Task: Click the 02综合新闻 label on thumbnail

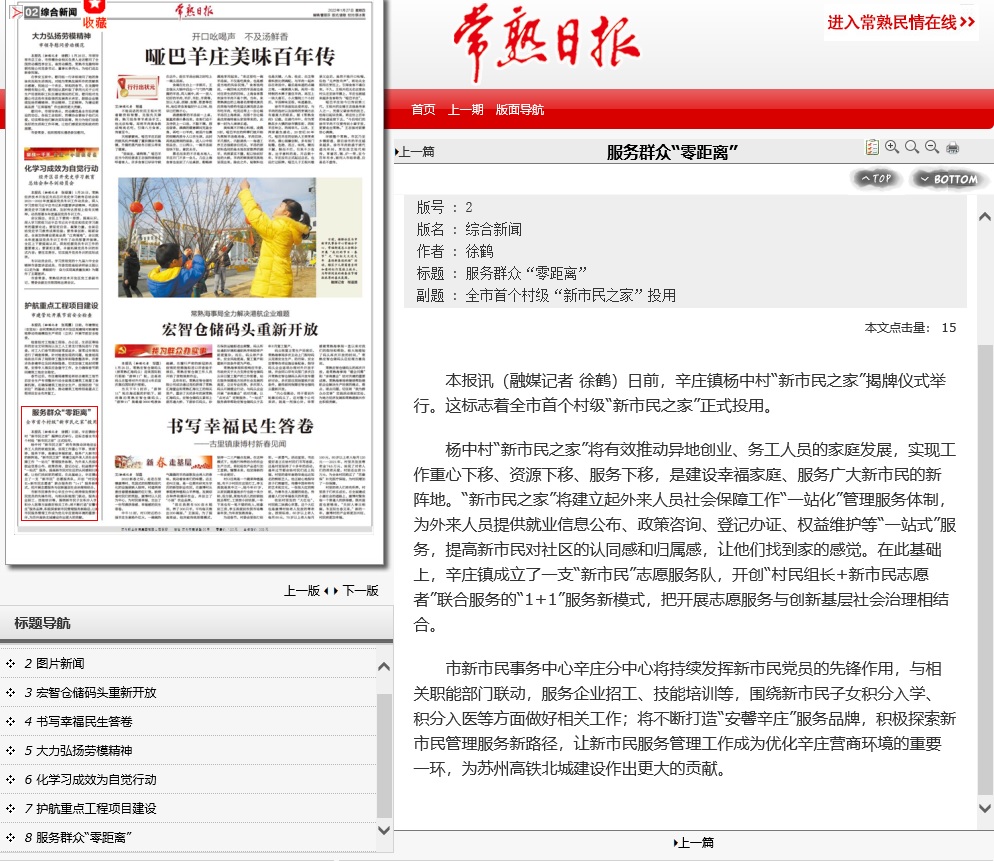Action: coord(51,12)
